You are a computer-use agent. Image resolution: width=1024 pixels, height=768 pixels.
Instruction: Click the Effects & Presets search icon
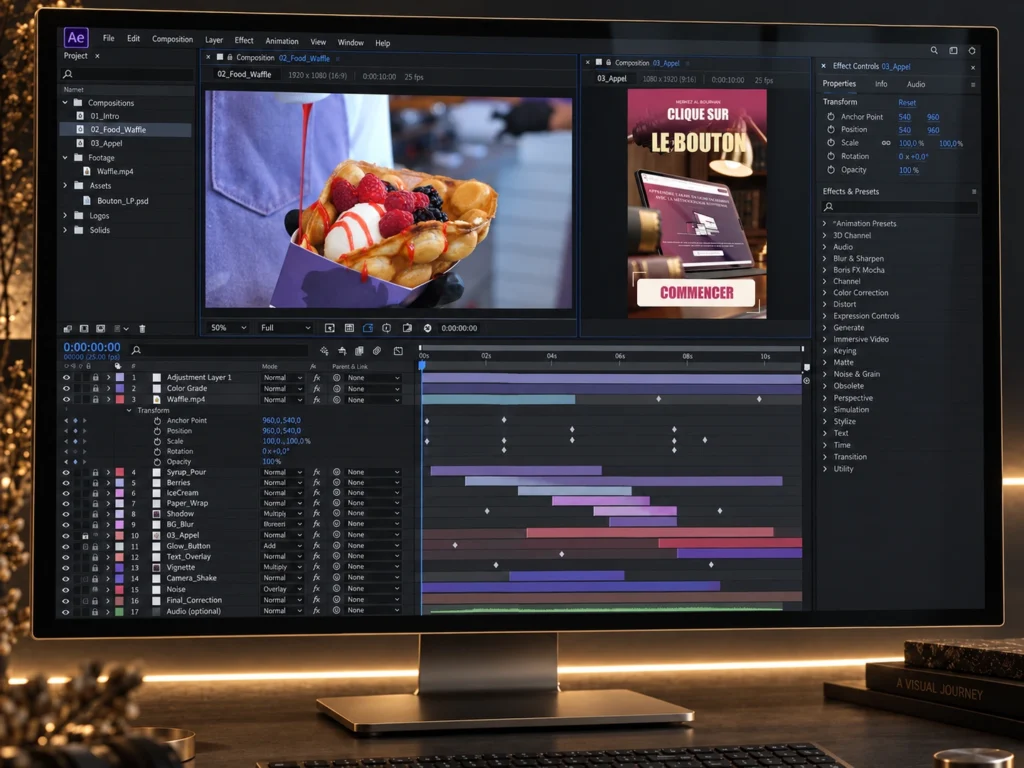pyautogui.click(x=829, y=206)
